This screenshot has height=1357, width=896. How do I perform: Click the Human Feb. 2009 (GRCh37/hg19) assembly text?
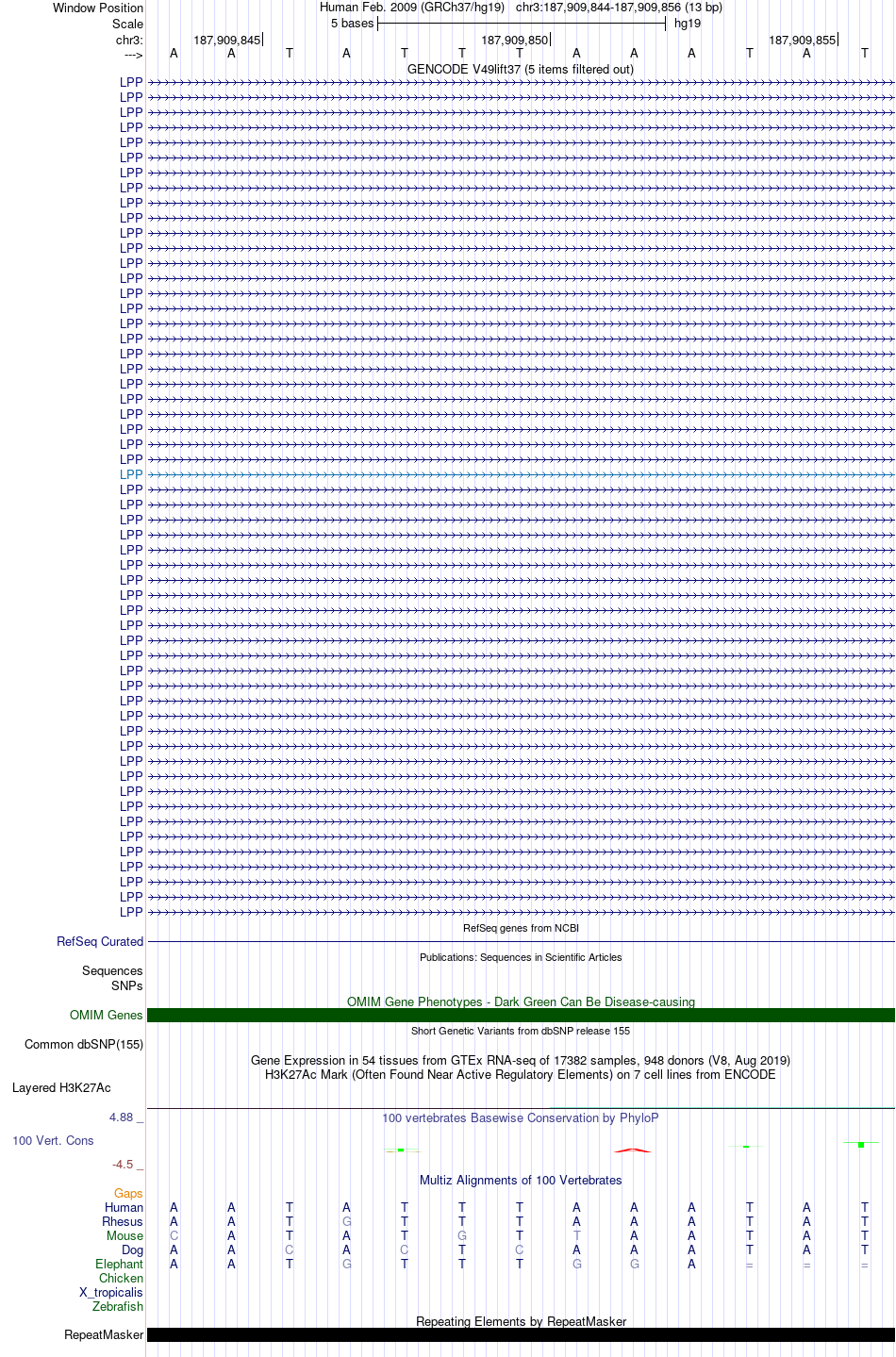point(412,8)
